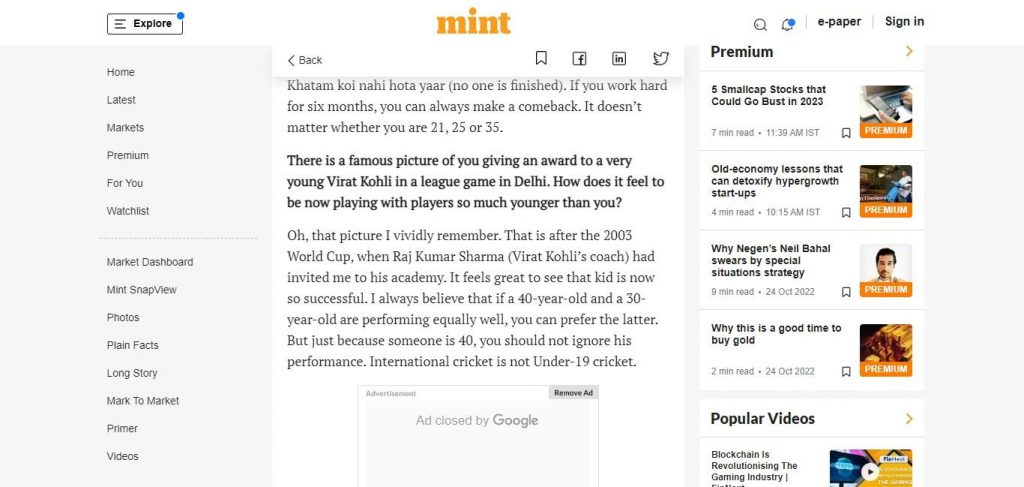1024x487 pixels.
Task: Share article on Facebook
Action: click(579, 59)
